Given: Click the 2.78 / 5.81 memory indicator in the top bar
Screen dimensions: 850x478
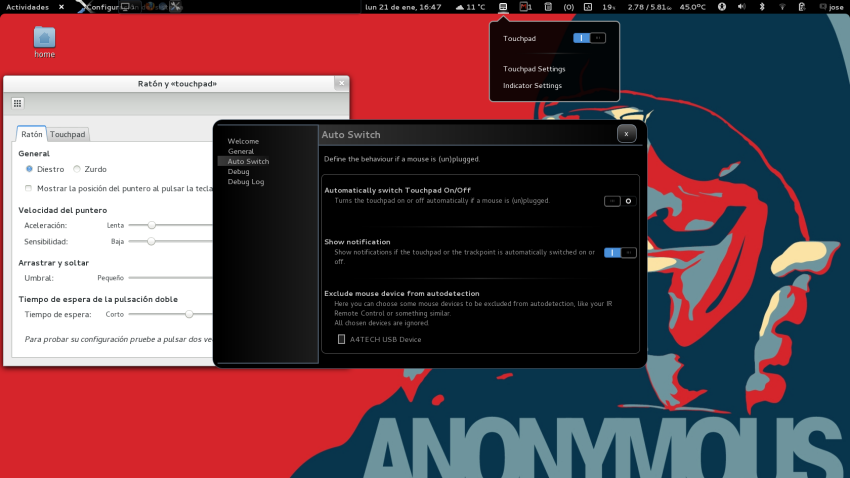Looking at the screenshot, I should click(649, 7).
